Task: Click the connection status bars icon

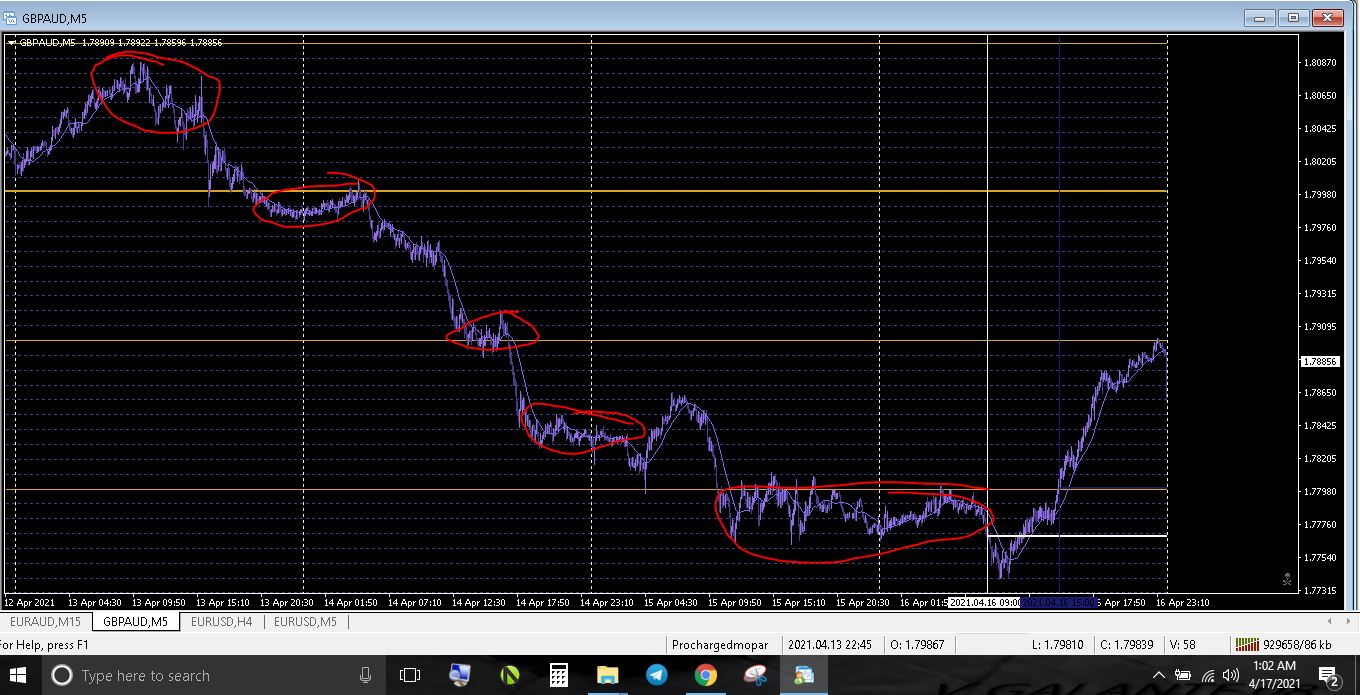Action: pos(1247,645)
